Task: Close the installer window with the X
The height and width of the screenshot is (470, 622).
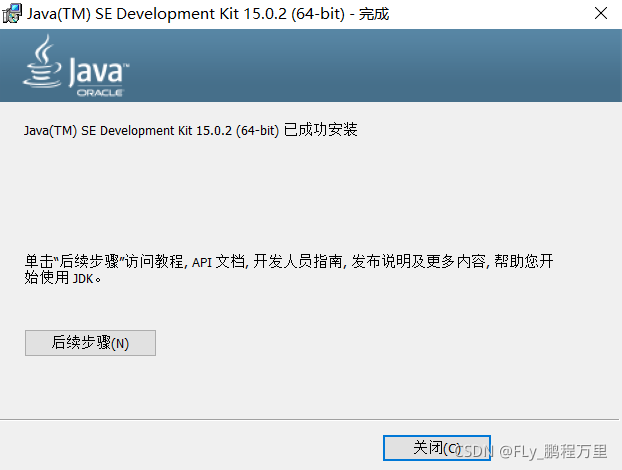Action: 601,13
